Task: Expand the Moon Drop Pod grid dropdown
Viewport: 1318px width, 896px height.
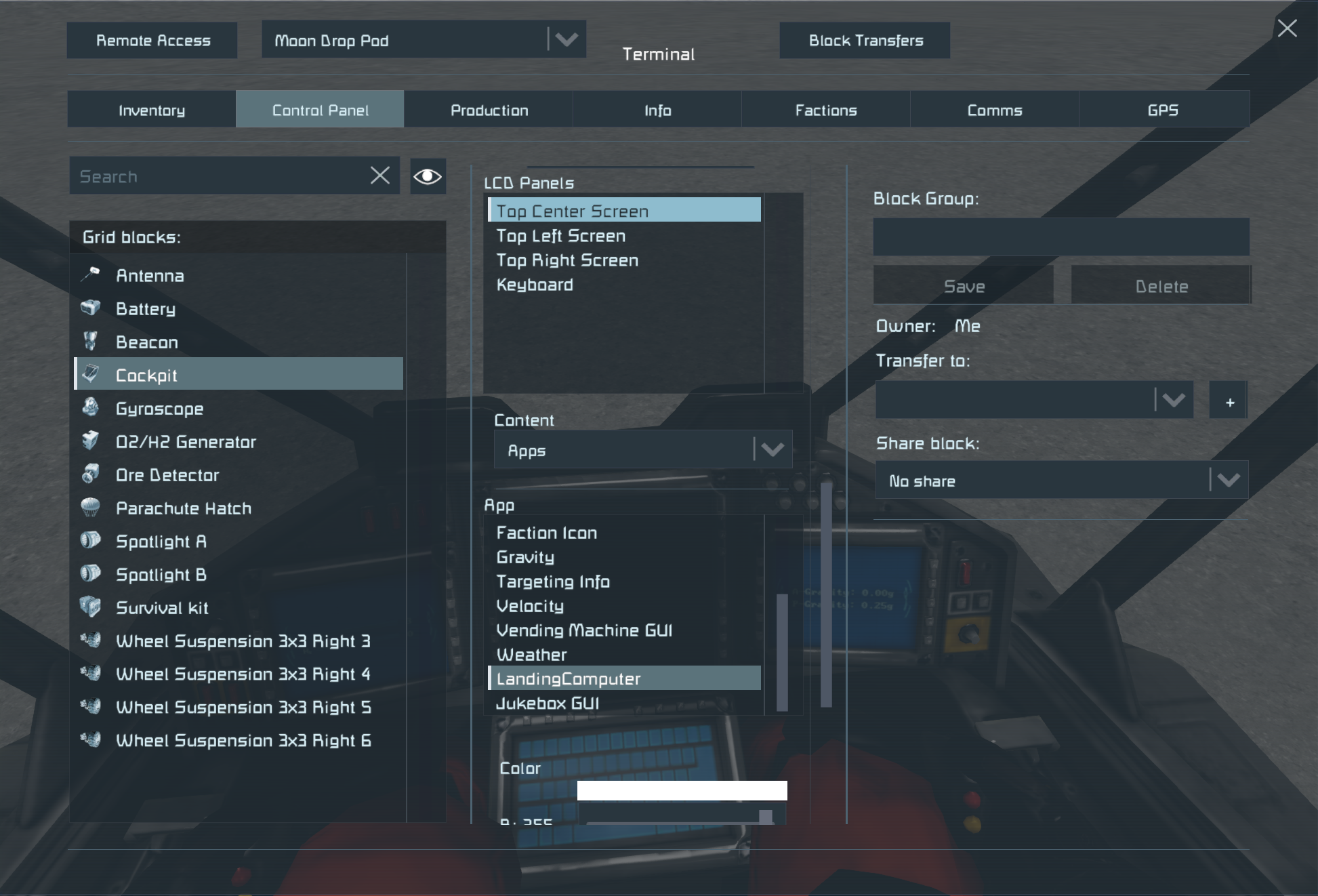Action: pos(566,39)
